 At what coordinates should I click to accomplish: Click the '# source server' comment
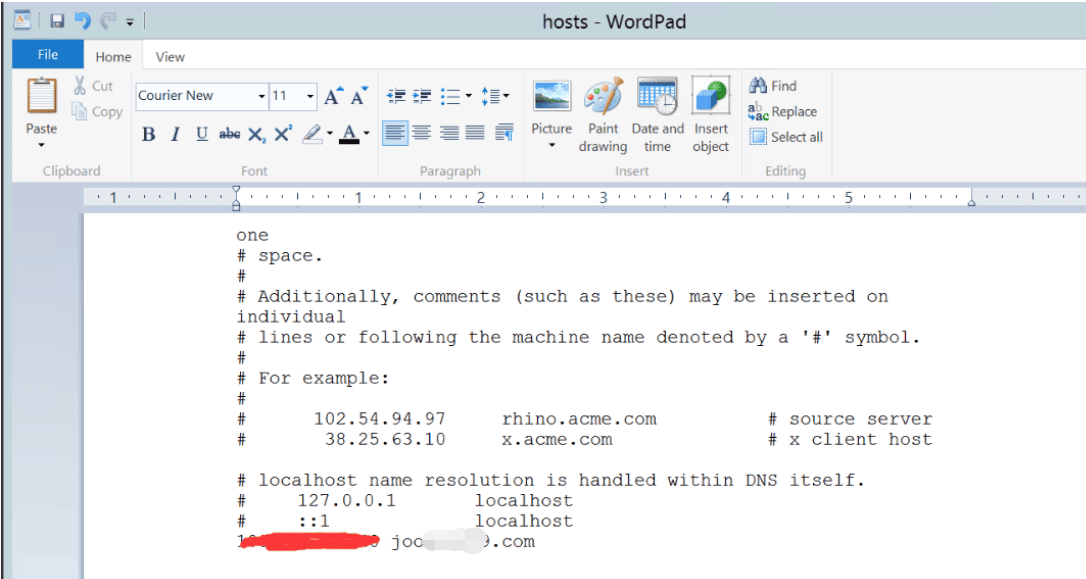click(x=850, y=420)
